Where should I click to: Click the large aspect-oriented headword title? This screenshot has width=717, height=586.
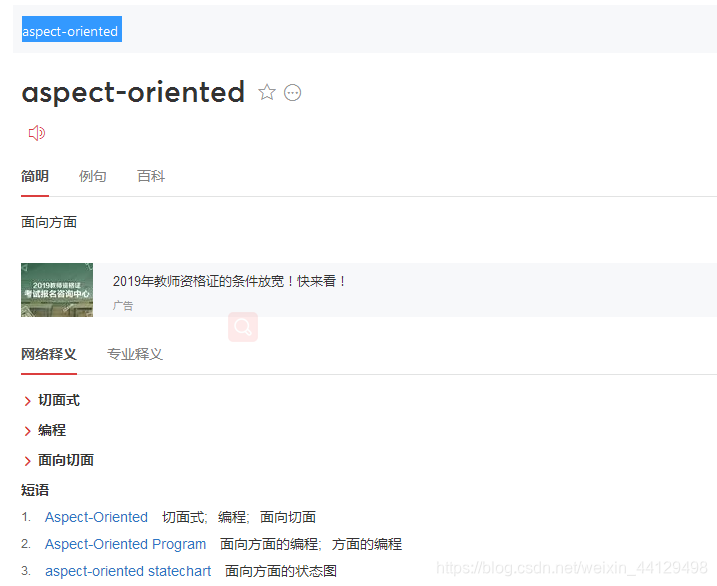[133, 92]
